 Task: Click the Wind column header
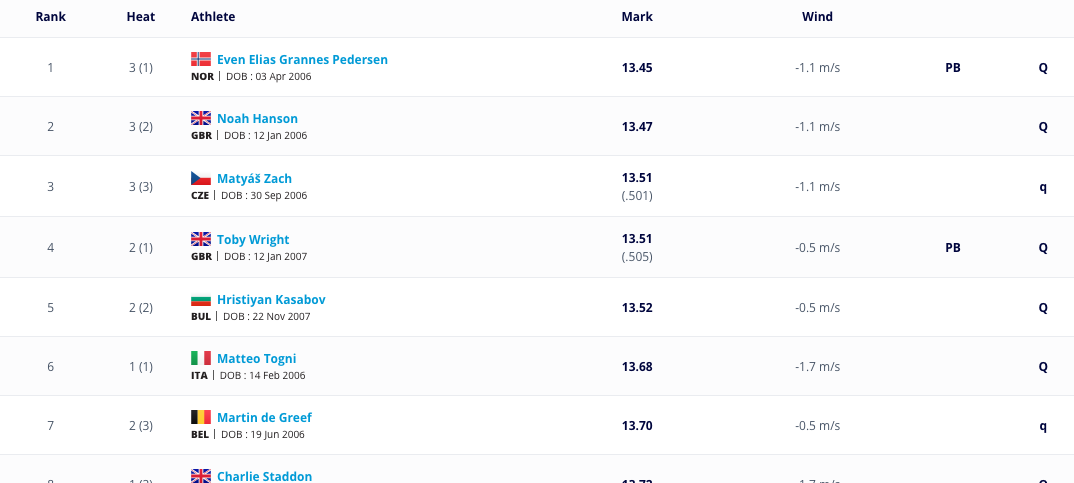[817, 17]
